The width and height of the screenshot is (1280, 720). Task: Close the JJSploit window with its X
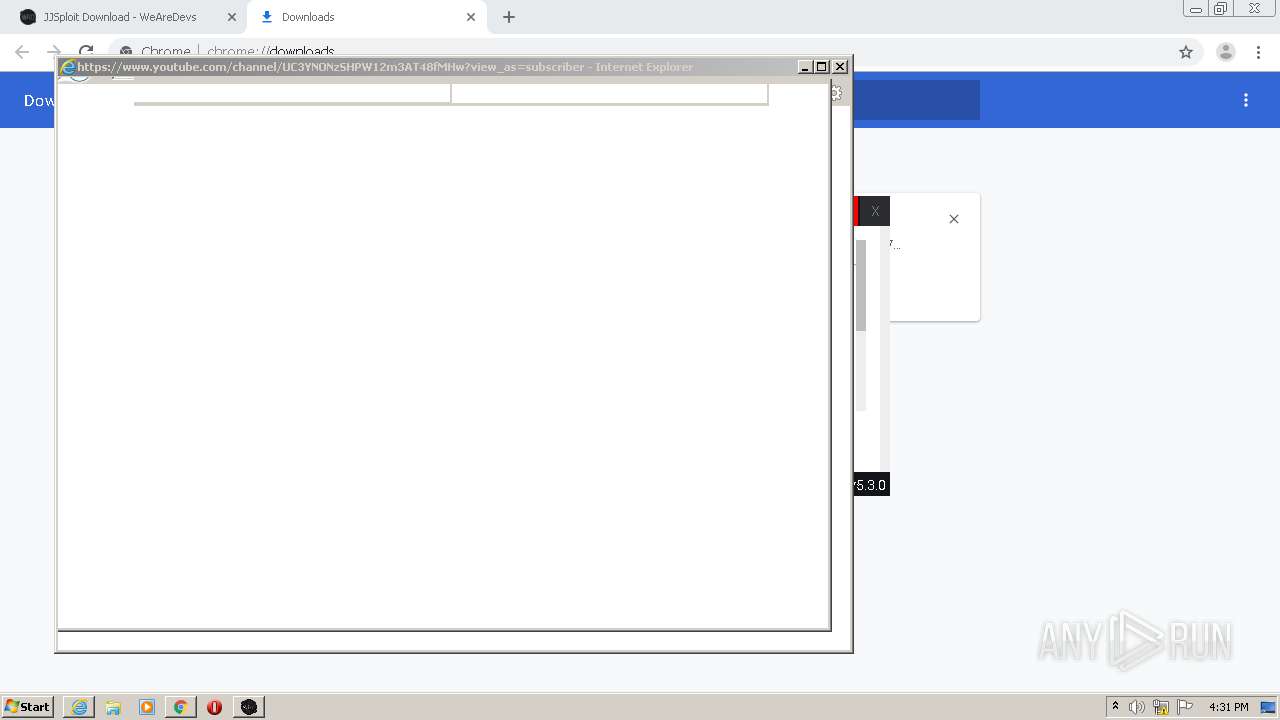(x=875, y=211)
